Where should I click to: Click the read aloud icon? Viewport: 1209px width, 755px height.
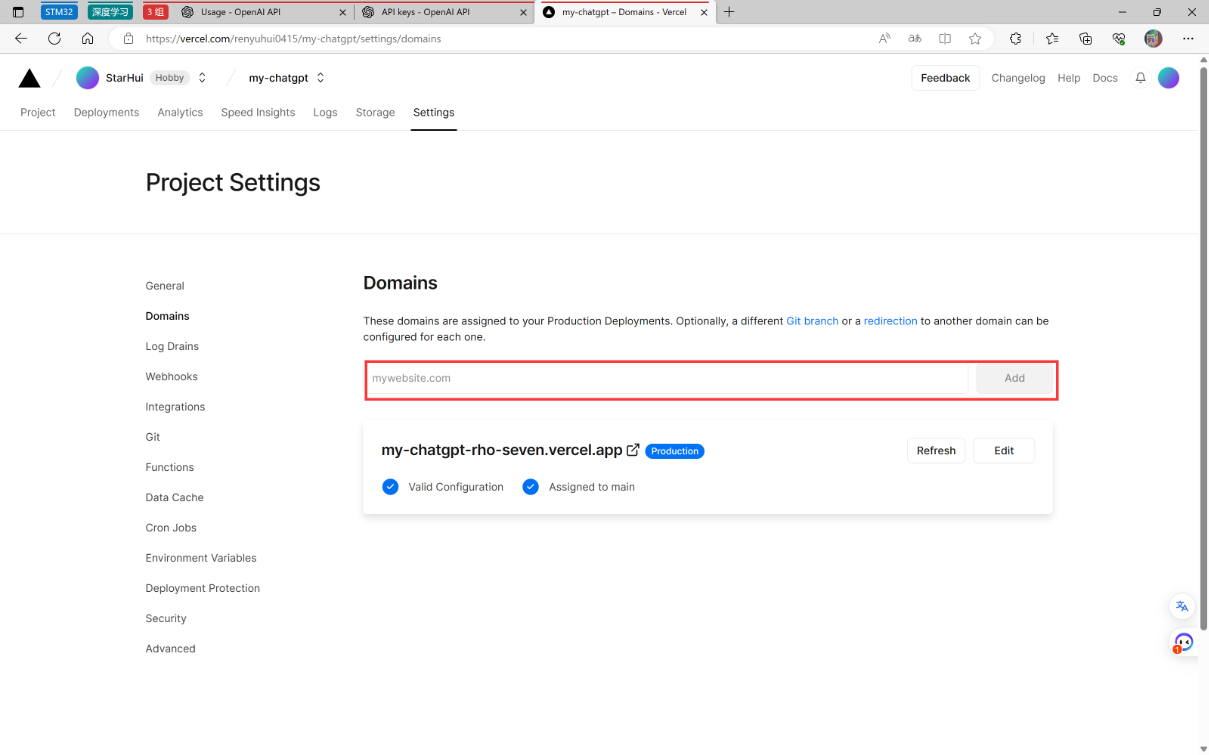coord(884,38)
